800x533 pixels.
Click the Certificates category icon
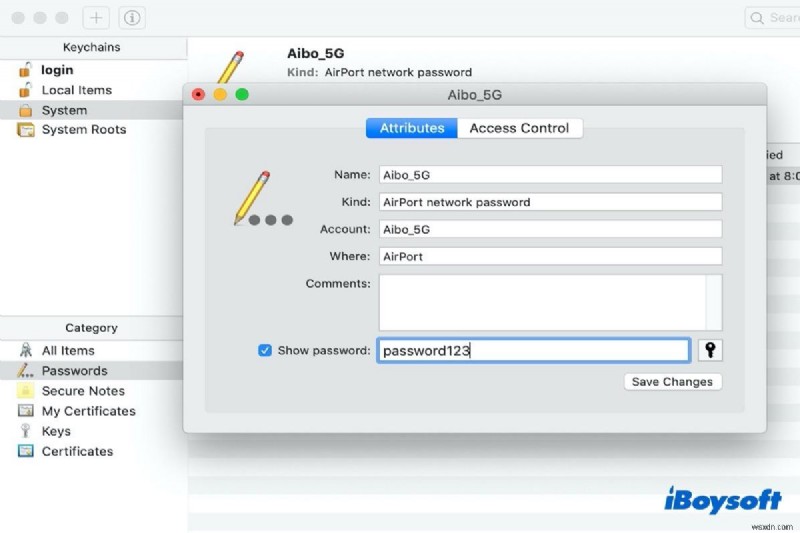26,451
